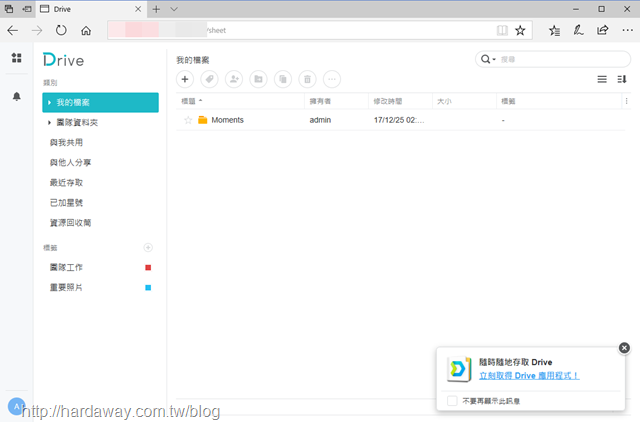The width and height of the screenshot is (640, 422).
Task: Open 與他人分享 category
Action: 70,162
